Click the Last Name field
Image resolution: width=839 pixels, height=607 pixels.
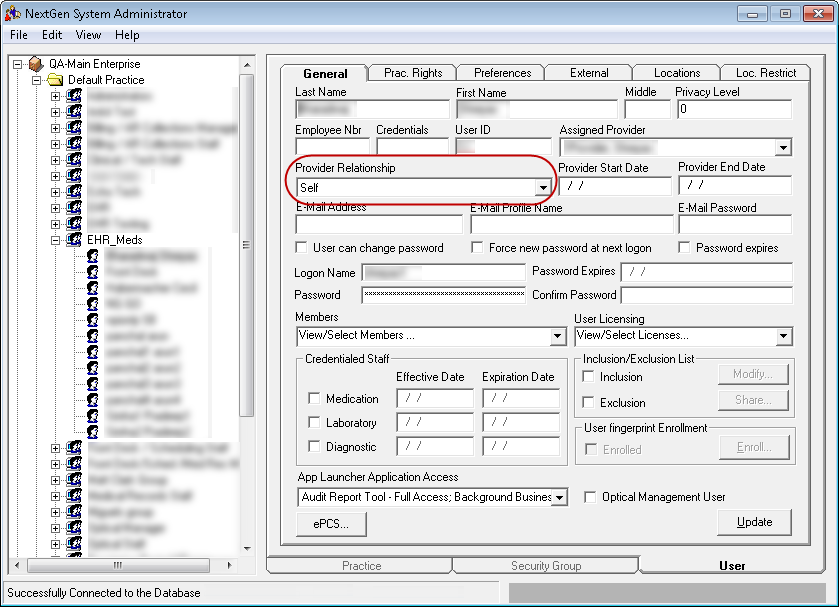[372, 109]
